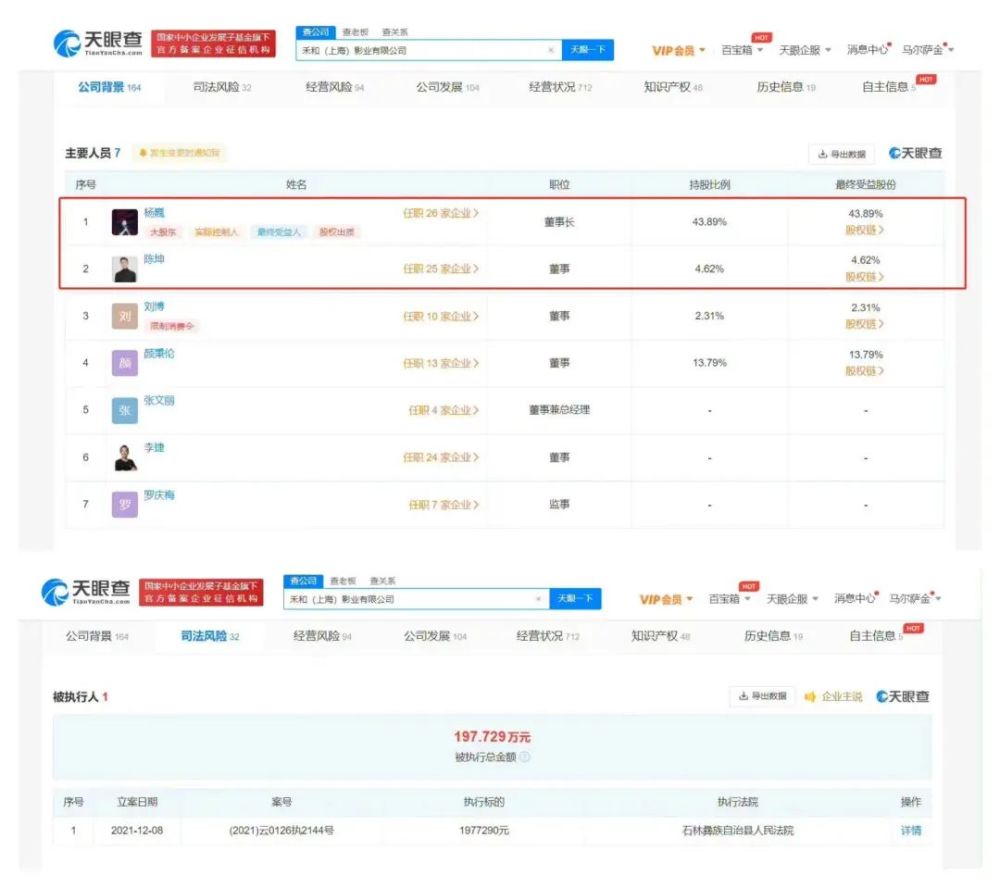Image resolution: width=1000 pixels, height=888 pixels.
Task: Select 查关系 search mode above 主要人员 page
Action: [x=395, y=32]
